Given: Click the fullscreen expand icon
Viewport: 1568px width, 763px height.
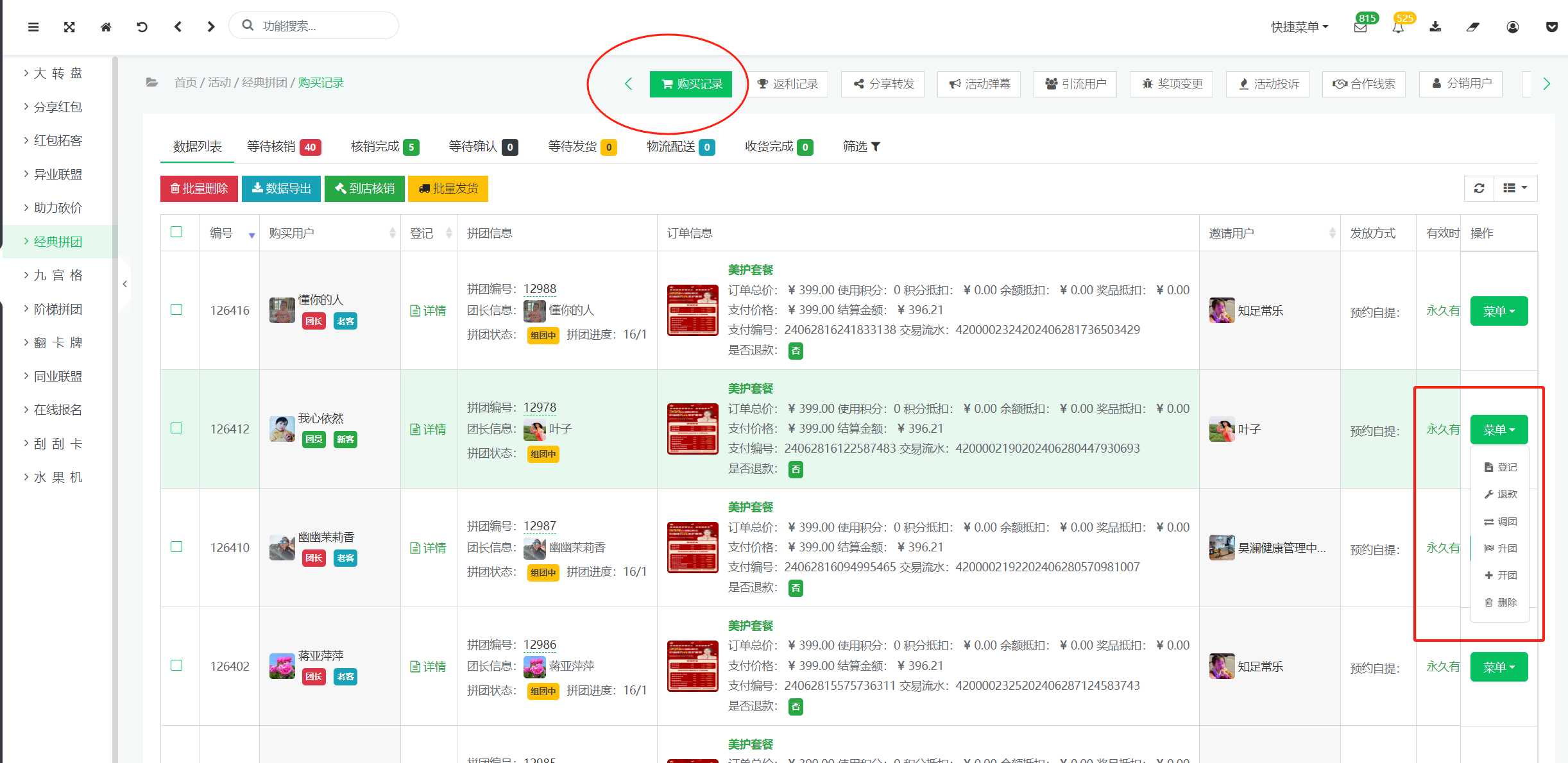Looking at the screenshot, I should click(69, 27).
